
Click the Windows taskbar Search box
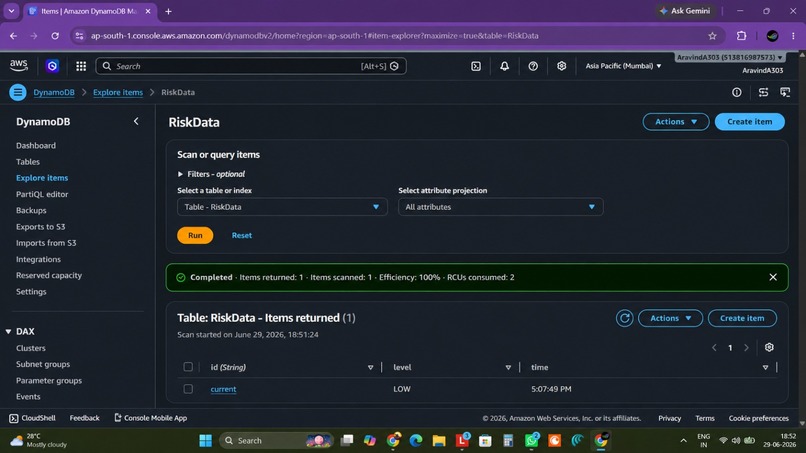click(277, 441)
